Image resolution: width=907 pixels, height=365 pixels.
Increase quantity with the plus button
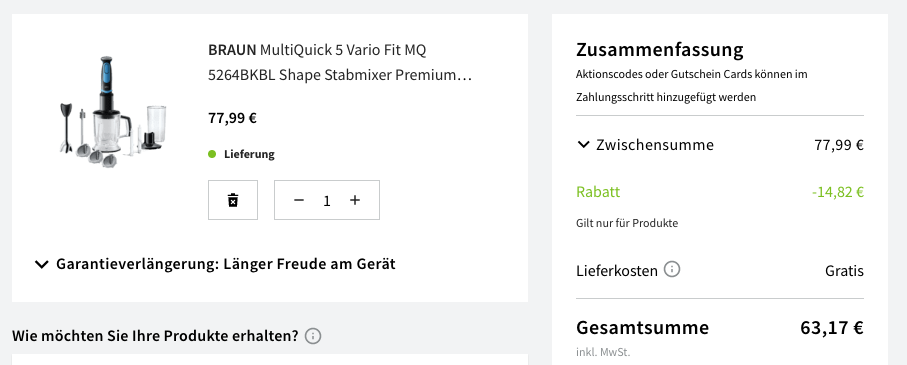(x=355, y=200)
